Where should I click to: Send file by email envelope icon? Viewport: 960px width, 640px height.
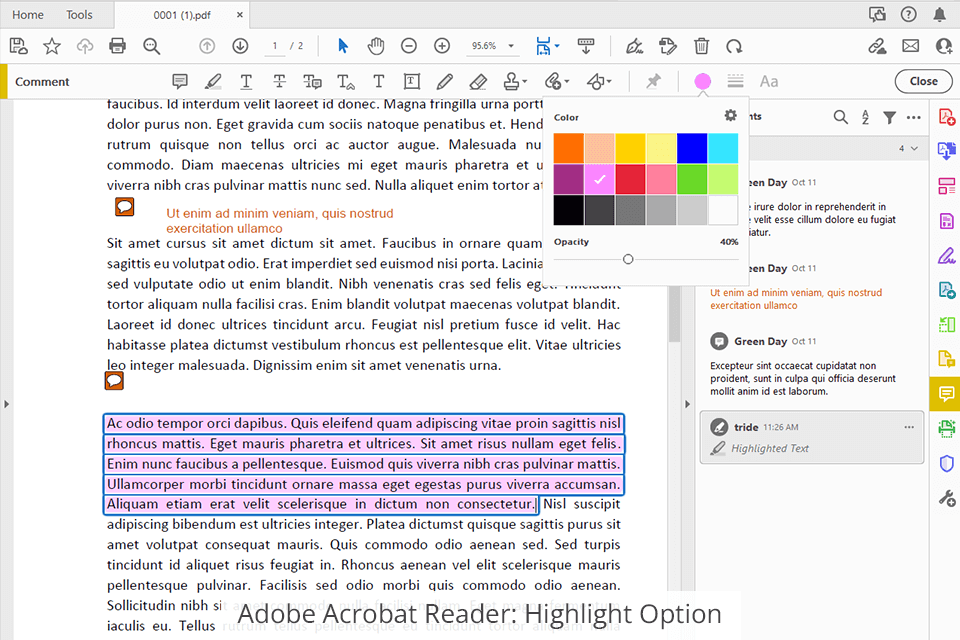[910, 46]
